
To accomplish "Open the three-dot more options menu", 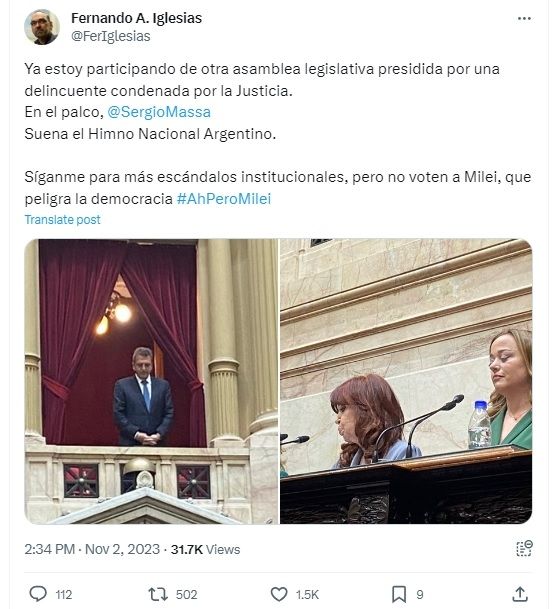I will tap(524, 18).
